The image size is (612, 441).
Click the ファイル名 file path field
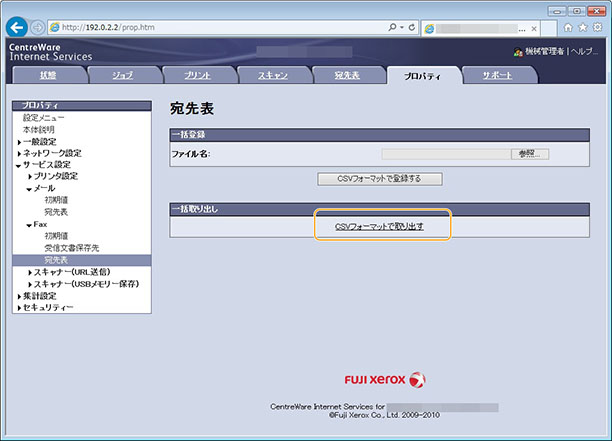tap(444, 154)
